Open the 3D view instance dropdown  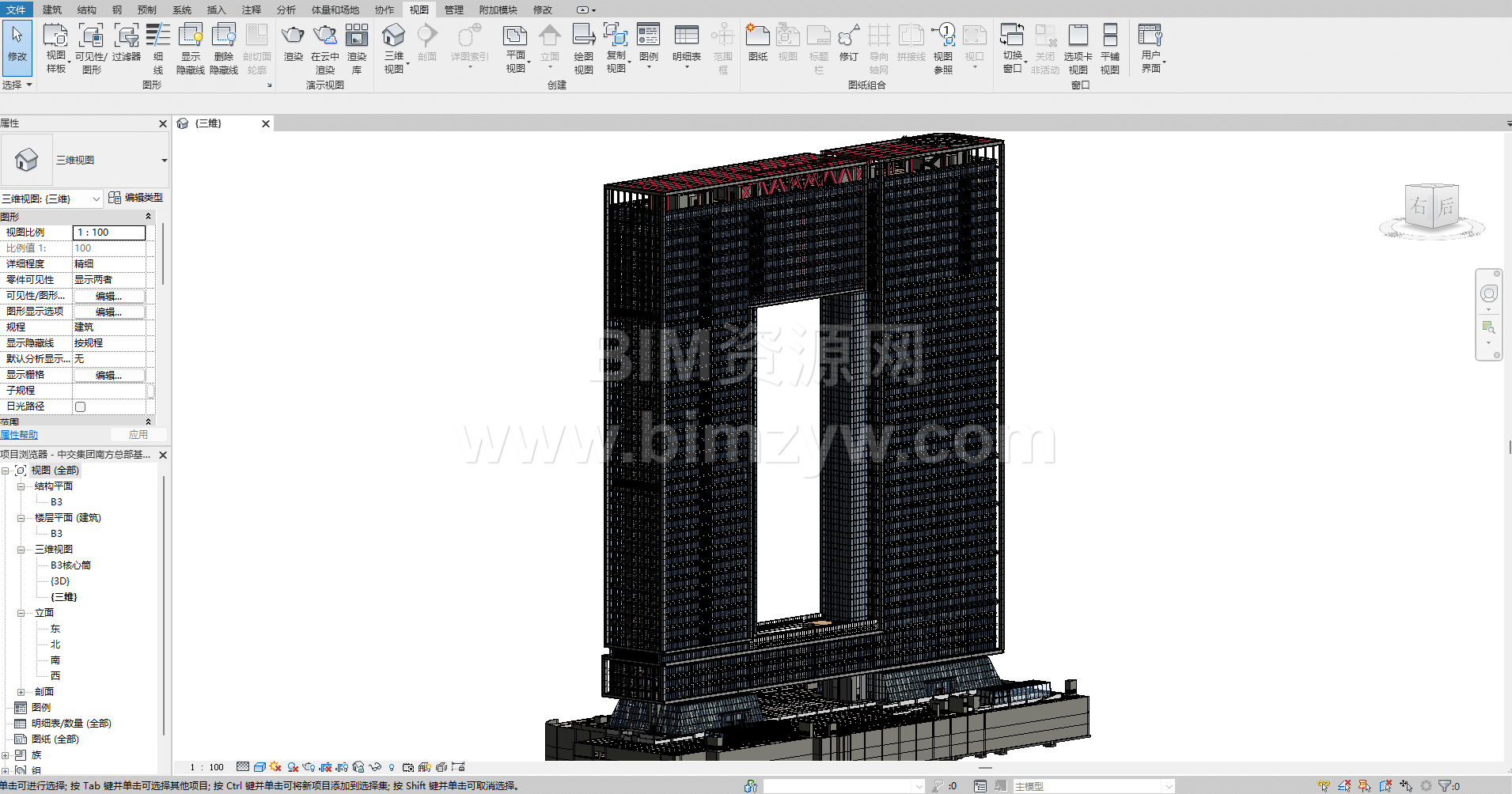click(52, 198)
